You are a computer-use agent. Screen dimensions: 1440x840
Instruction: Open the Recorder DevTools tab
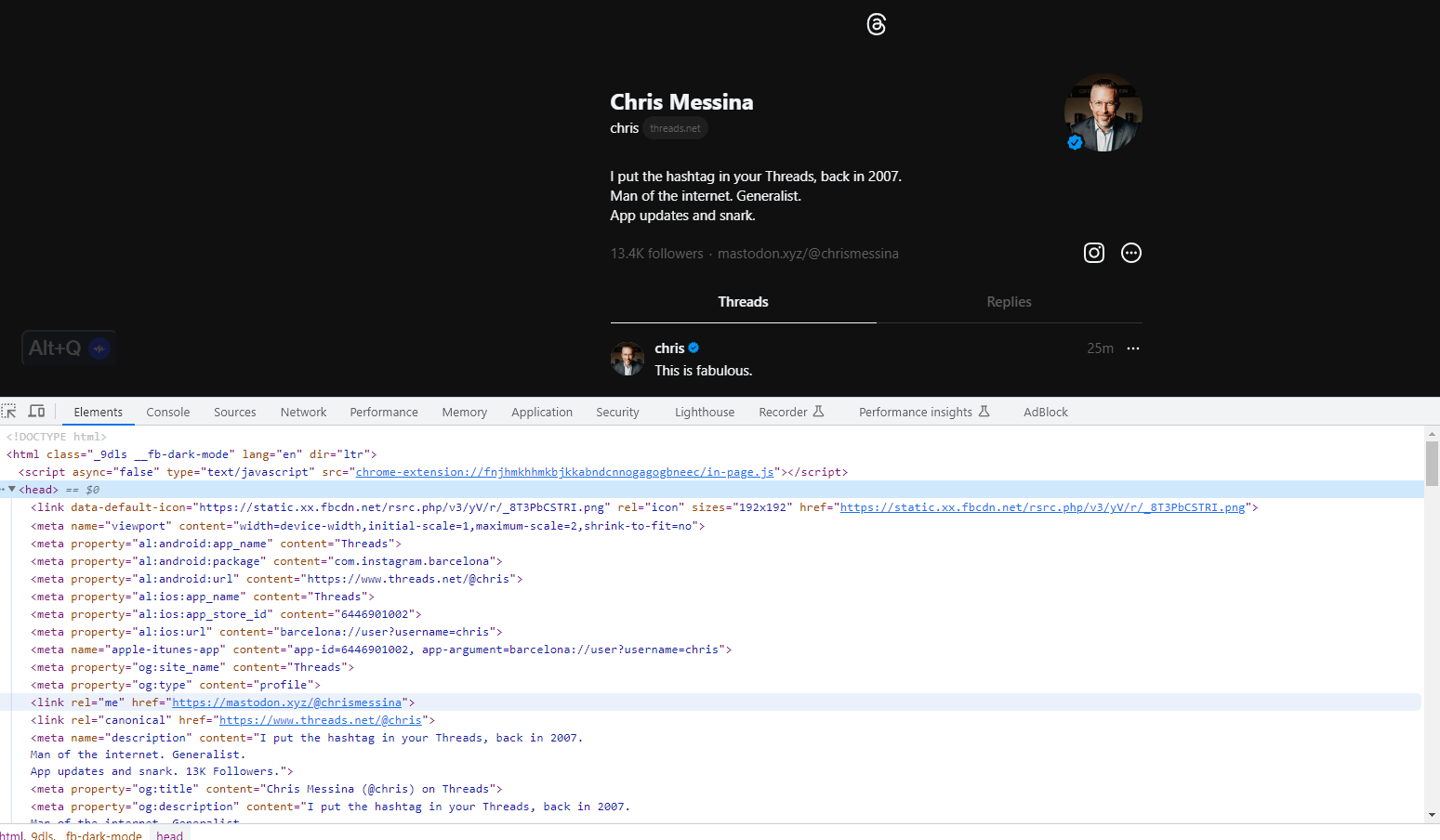[x=792, y=412]
